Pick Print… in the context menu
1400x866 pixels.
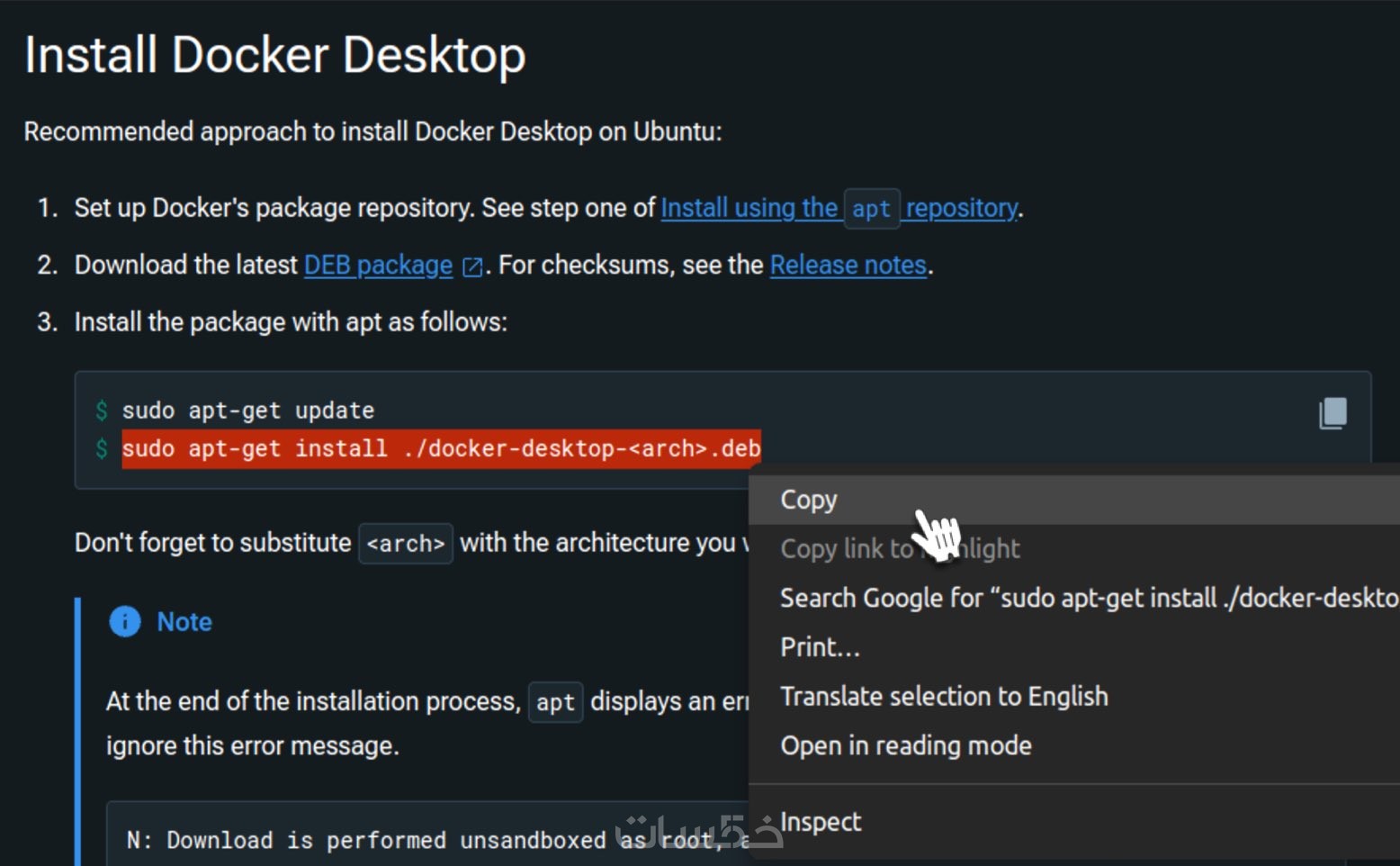click(820, 647)
